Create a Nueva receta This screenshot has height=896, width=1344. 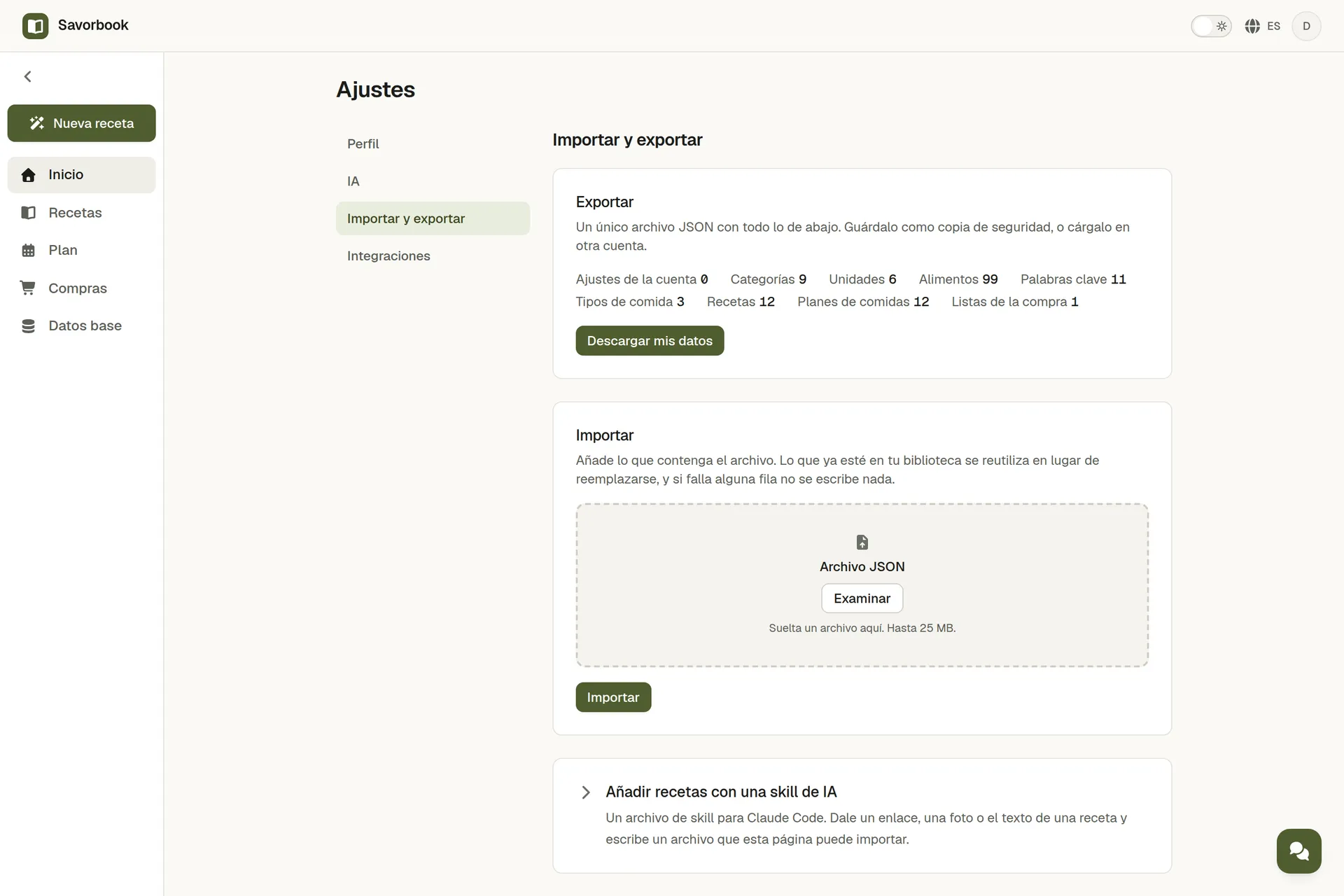coord(81,123)
